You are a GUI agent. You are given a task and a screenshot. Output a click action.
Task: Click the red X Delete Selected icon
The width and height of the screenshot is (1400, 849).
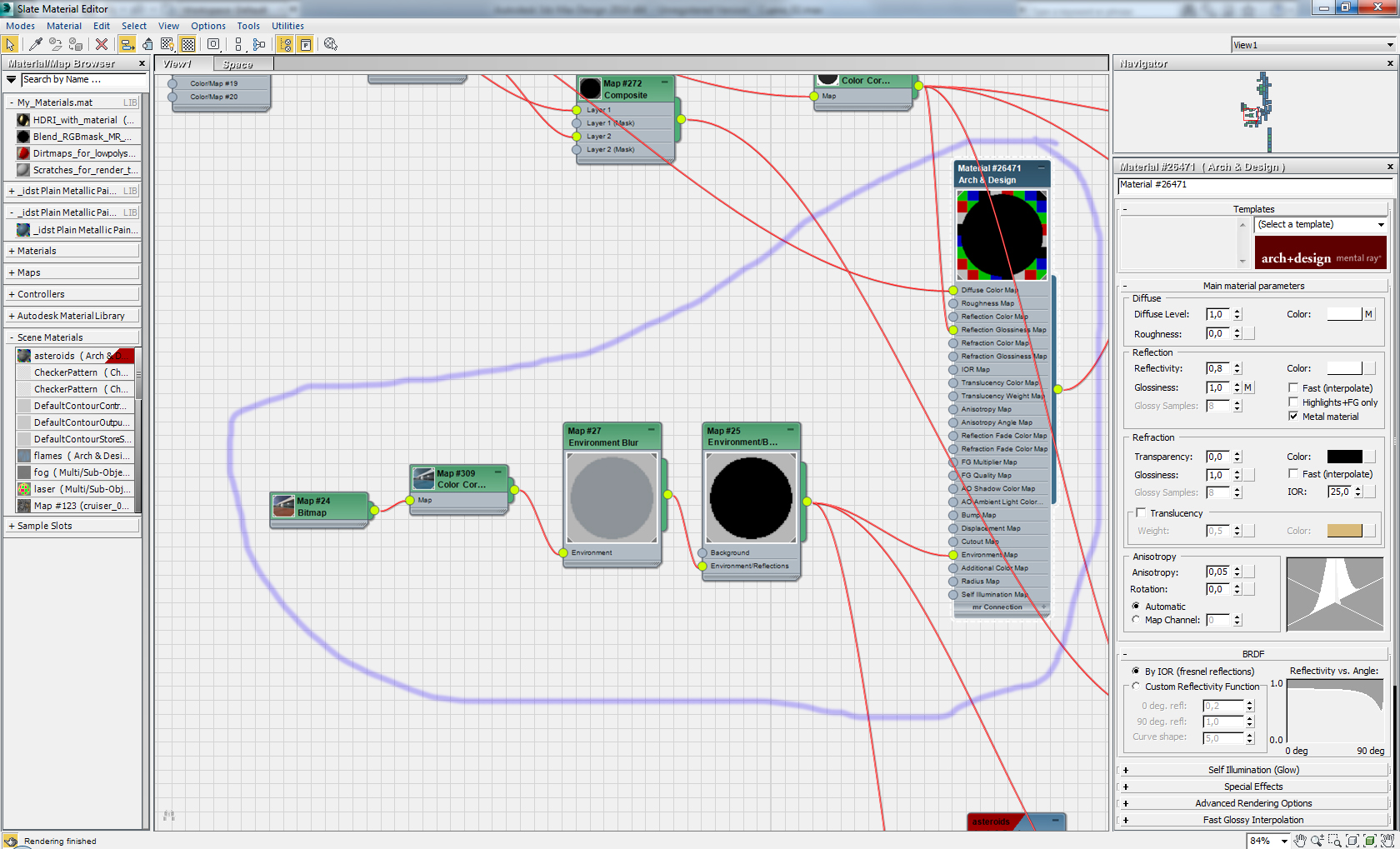coord(101,44)
